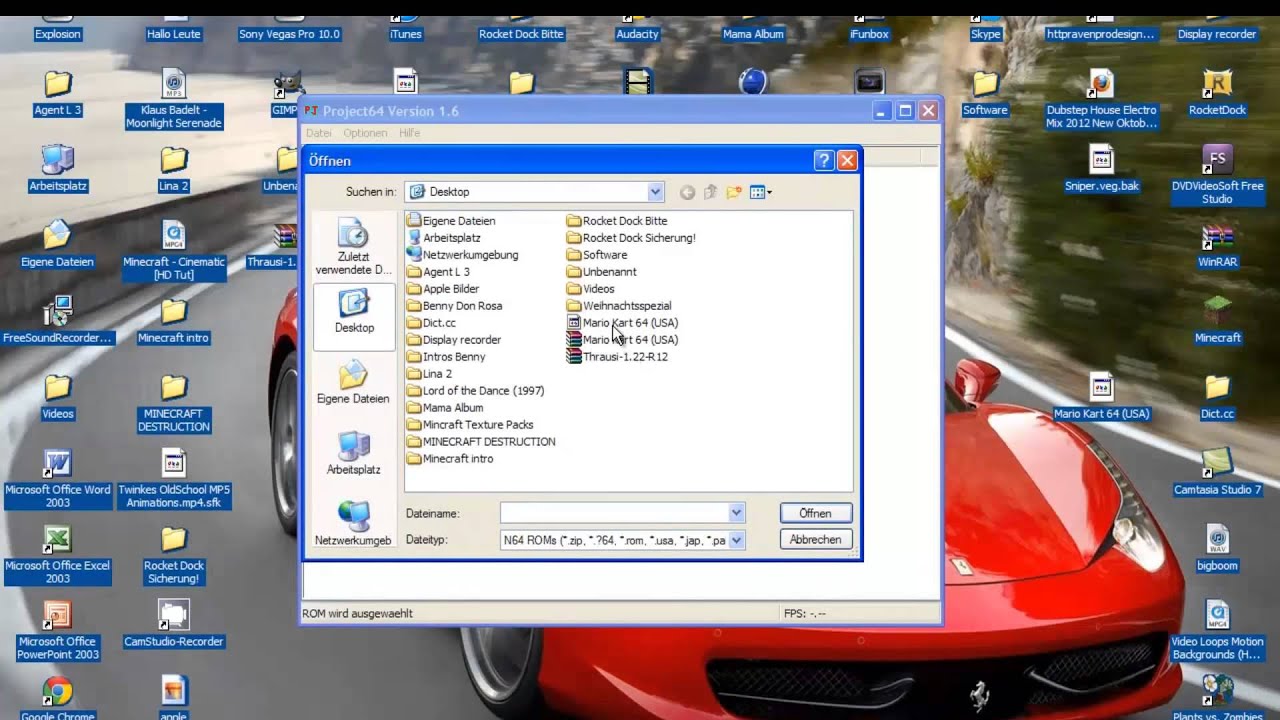Select the Arbeitsplatz desktop icon
This screenshot has width=1280, height=720.
58,169
